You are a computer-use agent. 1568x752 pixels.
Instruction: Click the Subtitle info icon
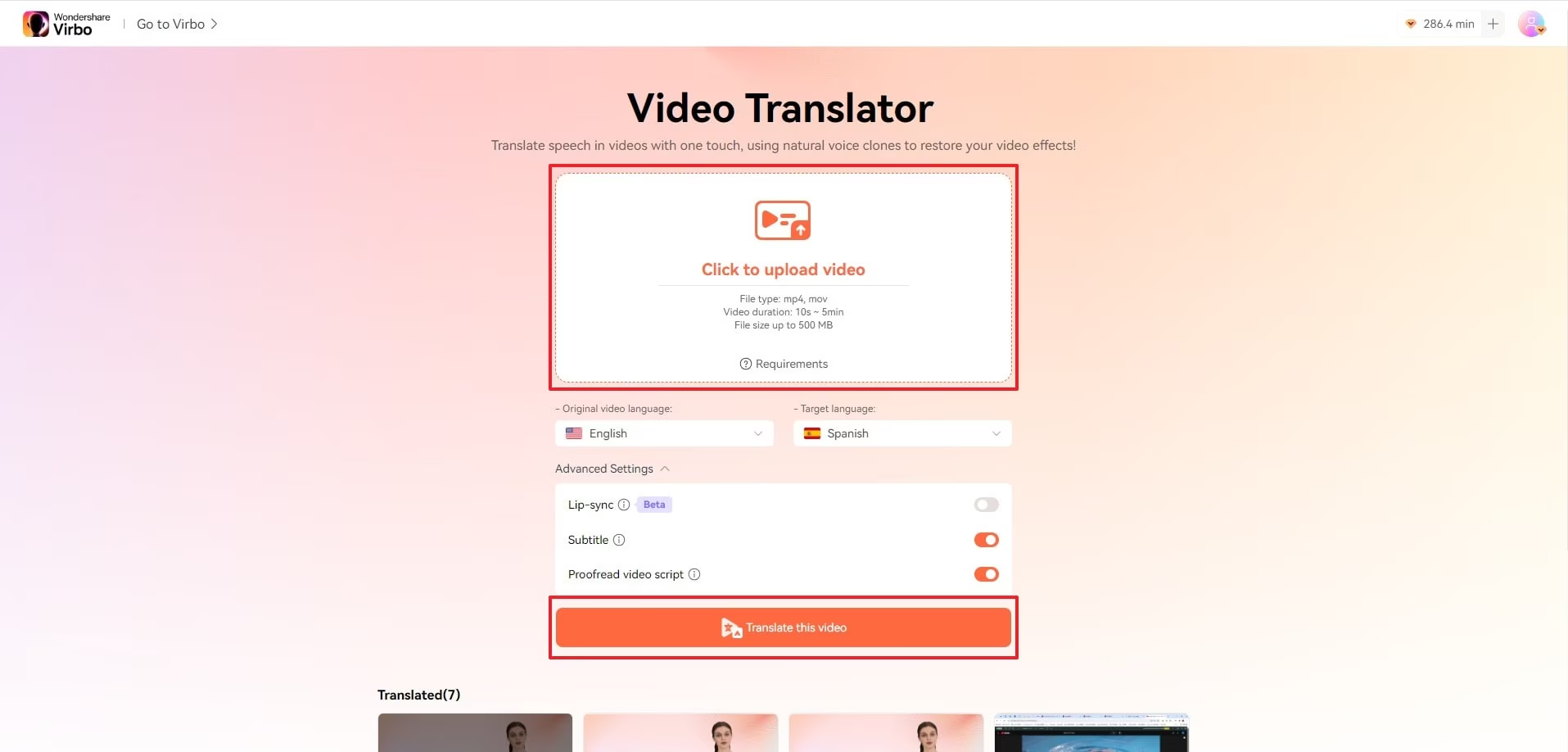(620, 540)
